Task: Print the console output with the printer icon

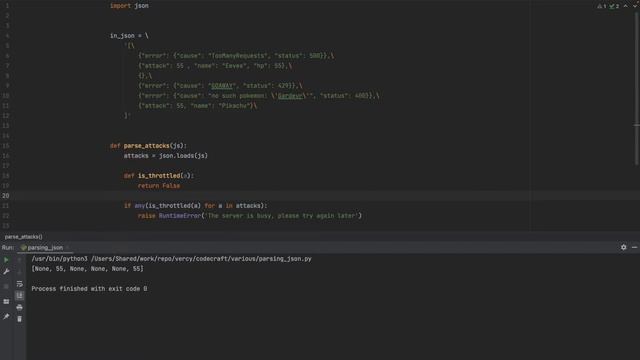Action: [x=19, y=307]
